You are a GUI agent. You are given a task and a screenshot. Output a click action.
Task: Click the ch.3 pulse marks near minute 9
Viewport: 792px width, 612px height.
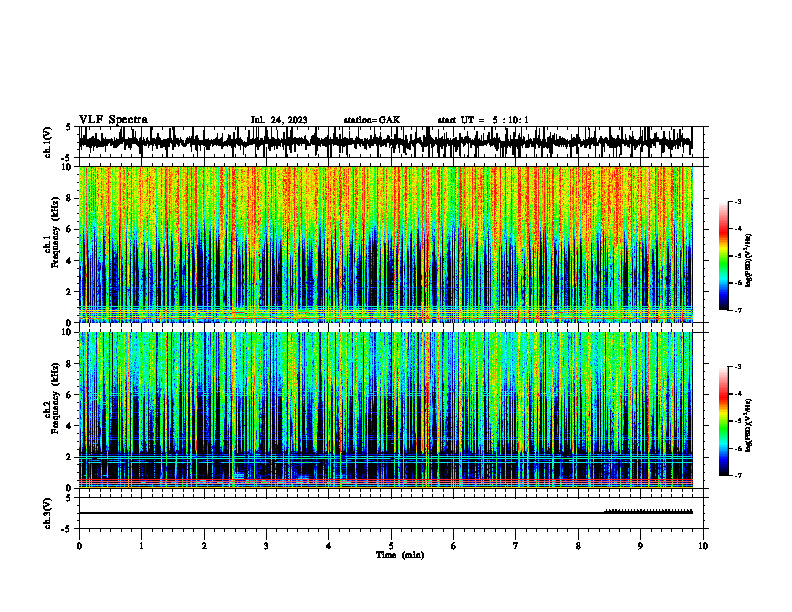coord(649,511)
